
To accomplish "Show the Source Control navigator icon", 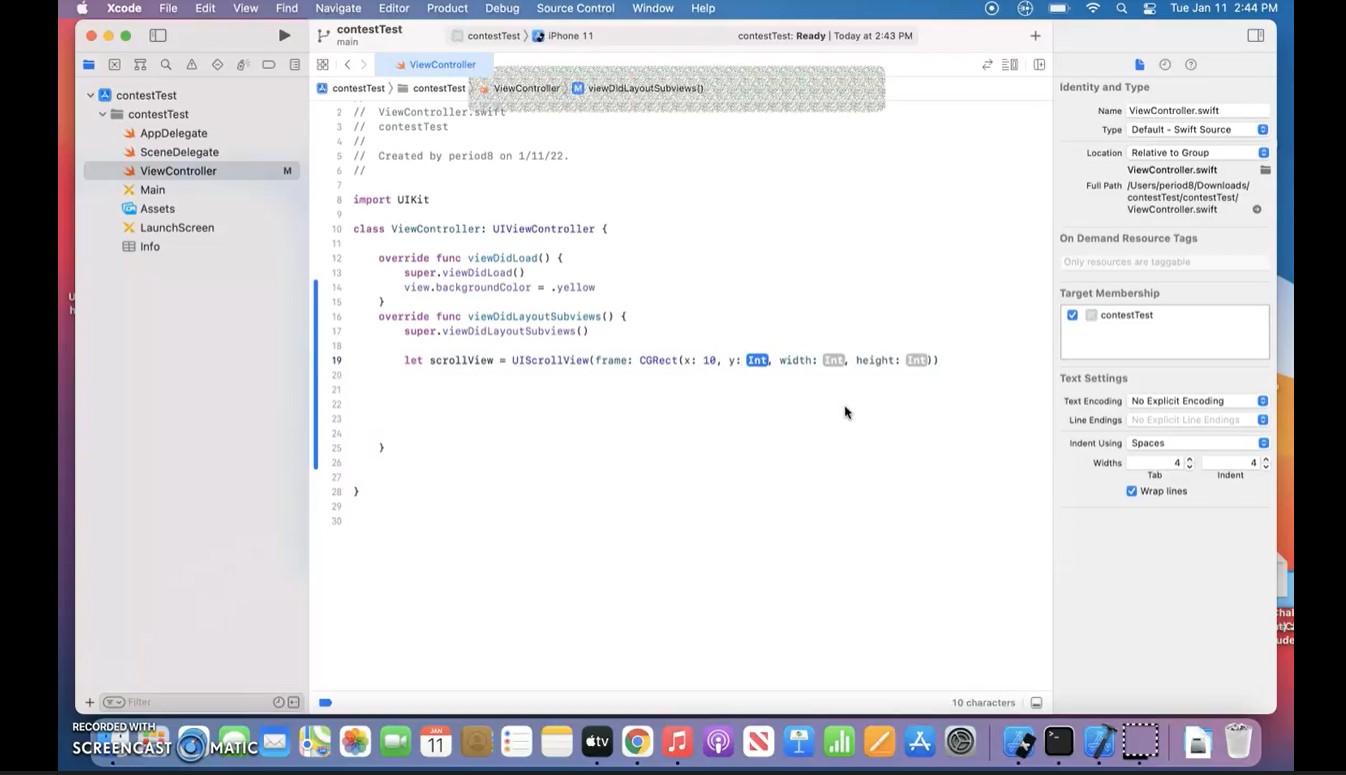I will pos(114,65).
